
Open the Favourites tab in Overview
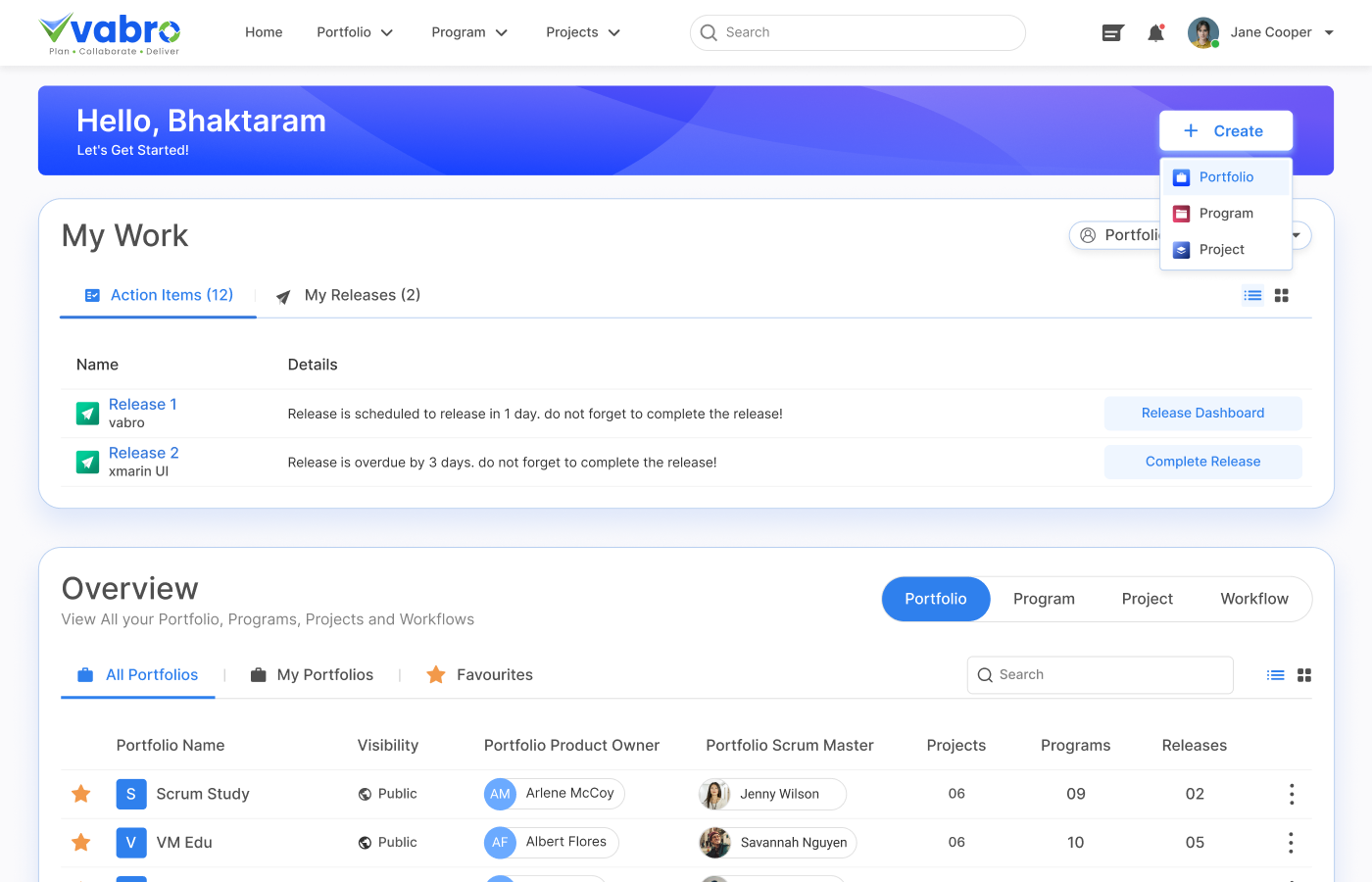[493, 675]
